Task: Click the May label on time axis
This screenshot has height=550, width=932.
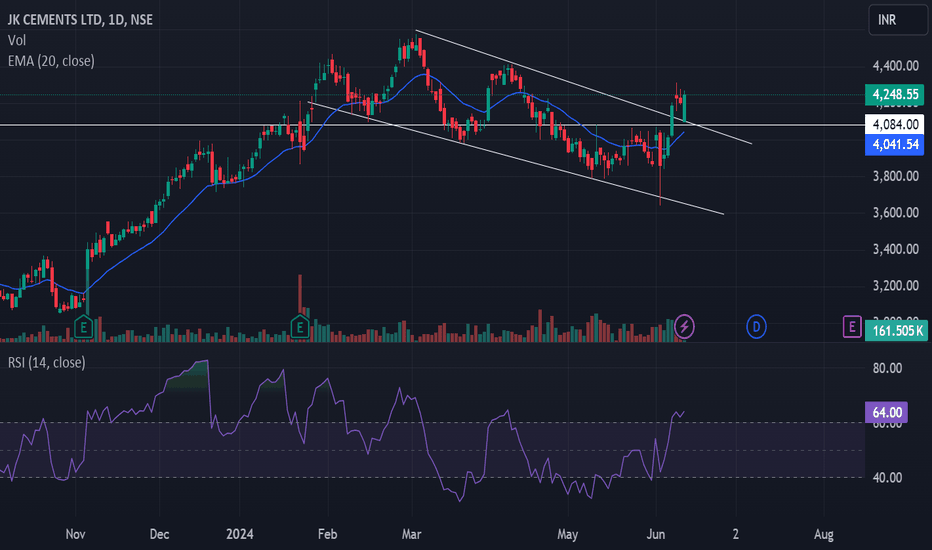Action: point(568,534)
